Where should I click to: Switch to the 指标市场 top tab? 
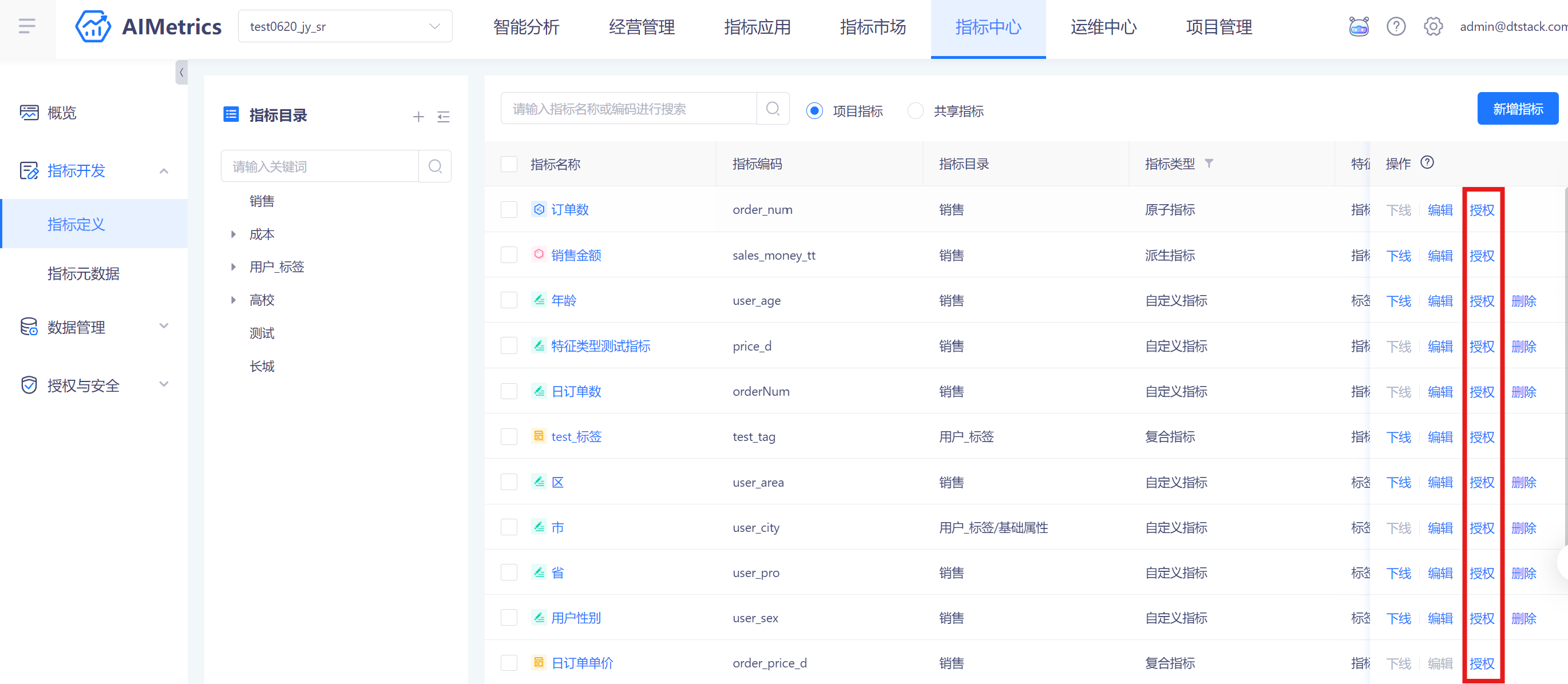click(x=872, y=27)
